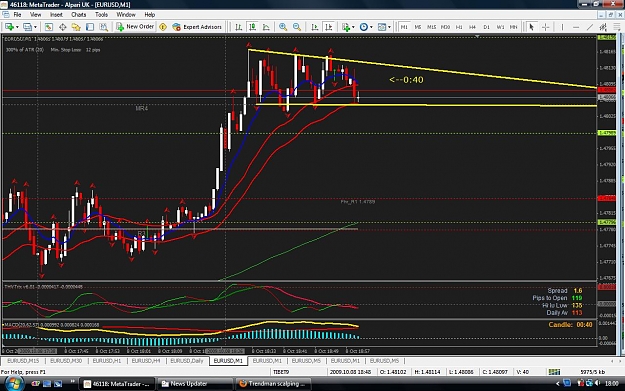Open the Market Watch window icon
Image resolution: width=625 pixels, height=391 pixels.
tap(49, 27)
